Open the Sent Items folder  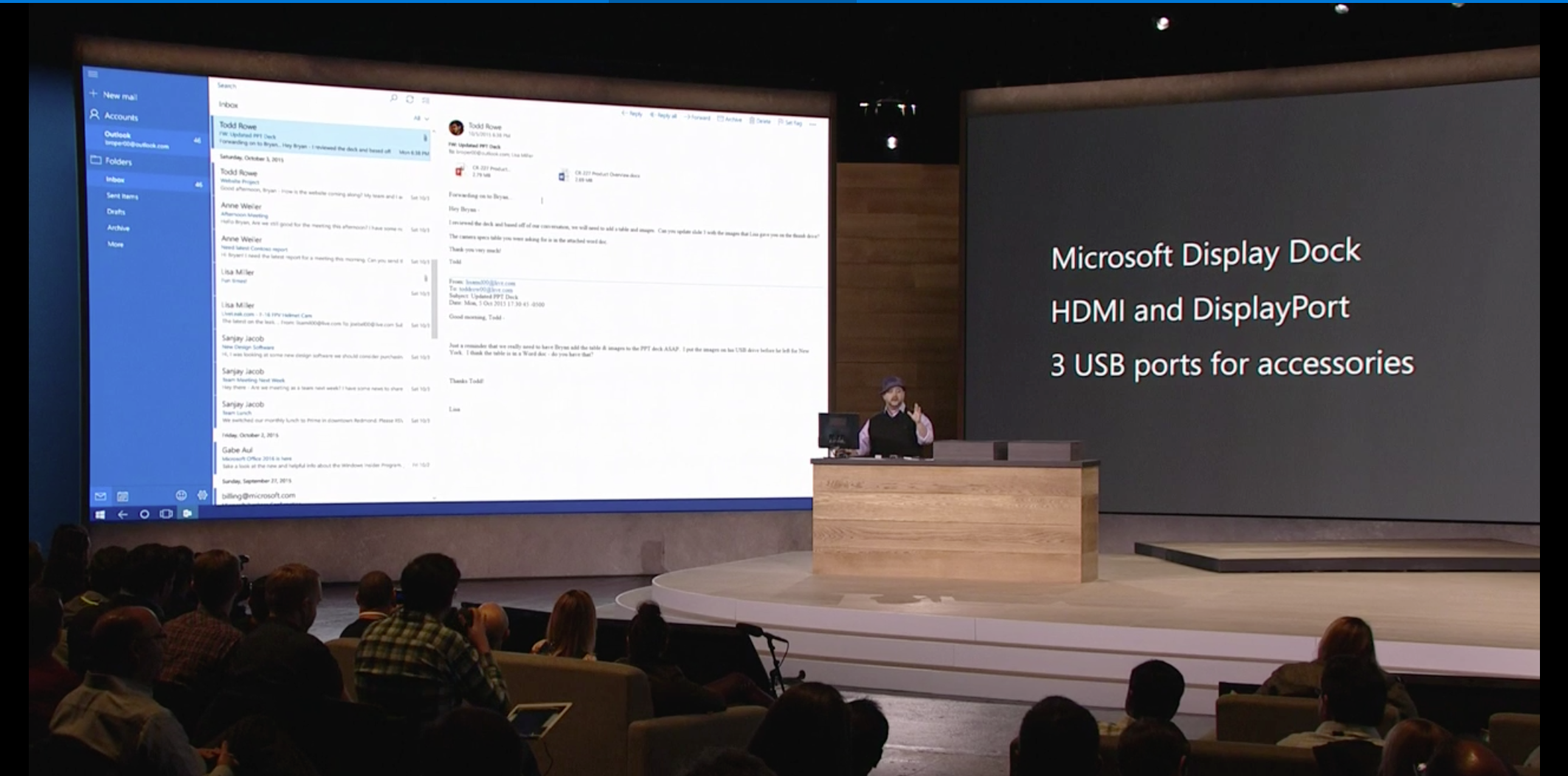click(122, 196)
